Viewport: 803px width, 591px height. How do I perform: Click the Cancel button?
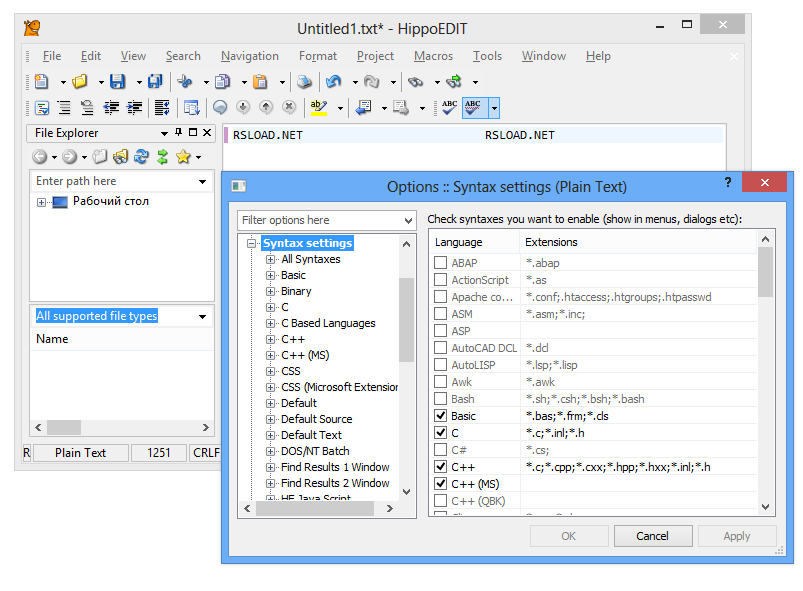coord(652,536)
